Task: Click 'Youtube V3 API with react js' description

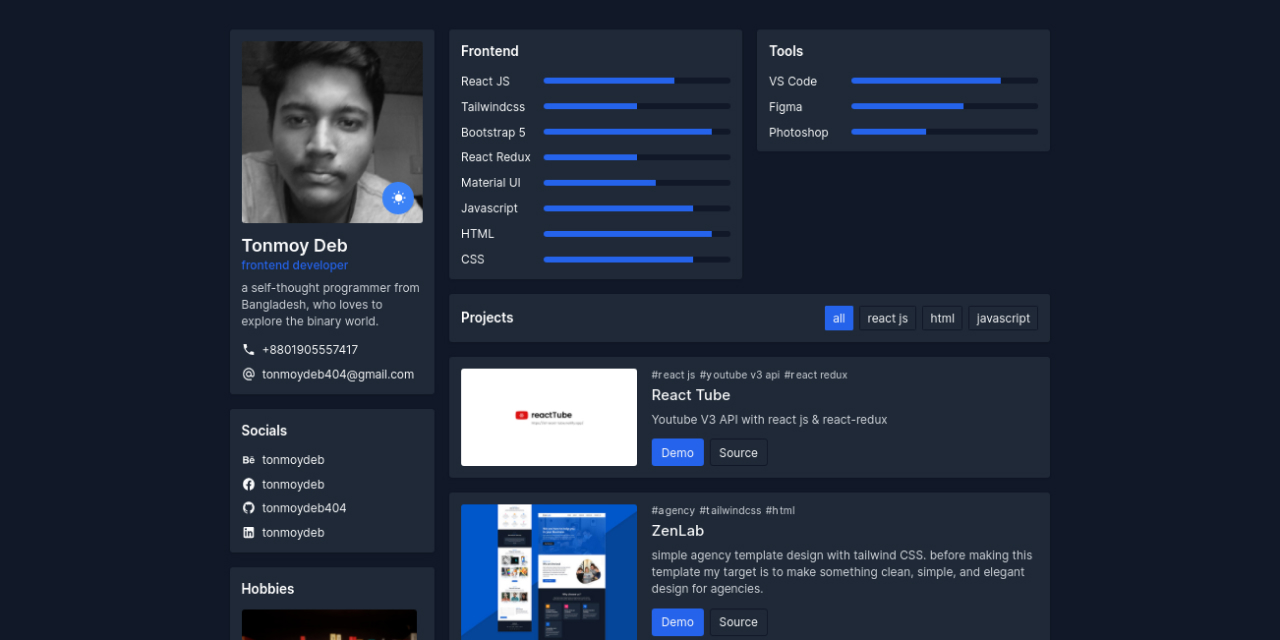Action: click(769, 420)
